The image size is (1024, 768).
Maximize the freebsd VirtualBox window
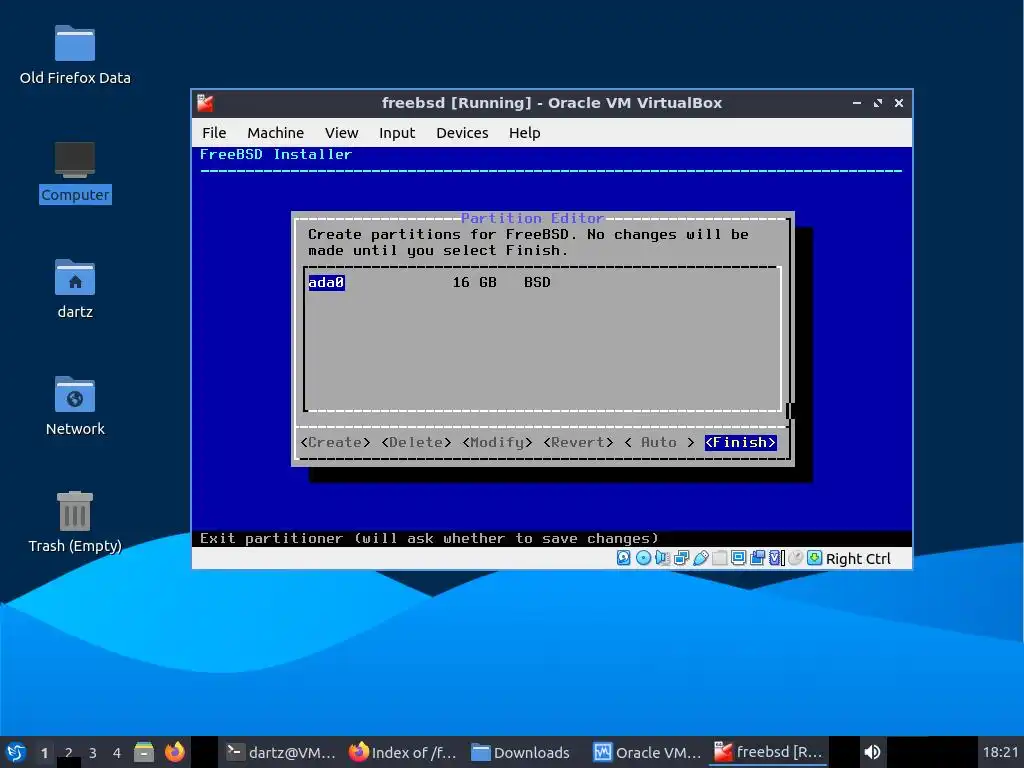coord(878,103)
